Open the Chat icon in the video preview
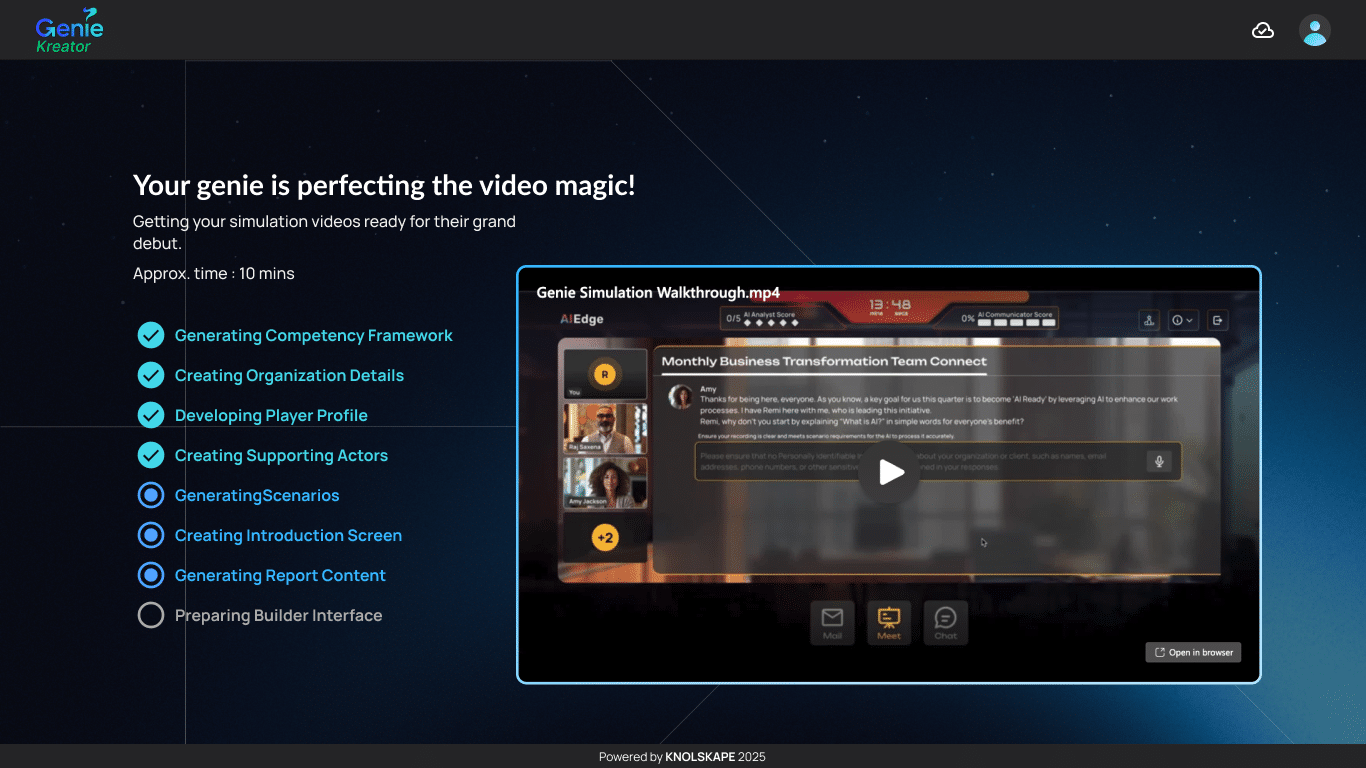Screen dimensions: 1366x768 [946, 623]
